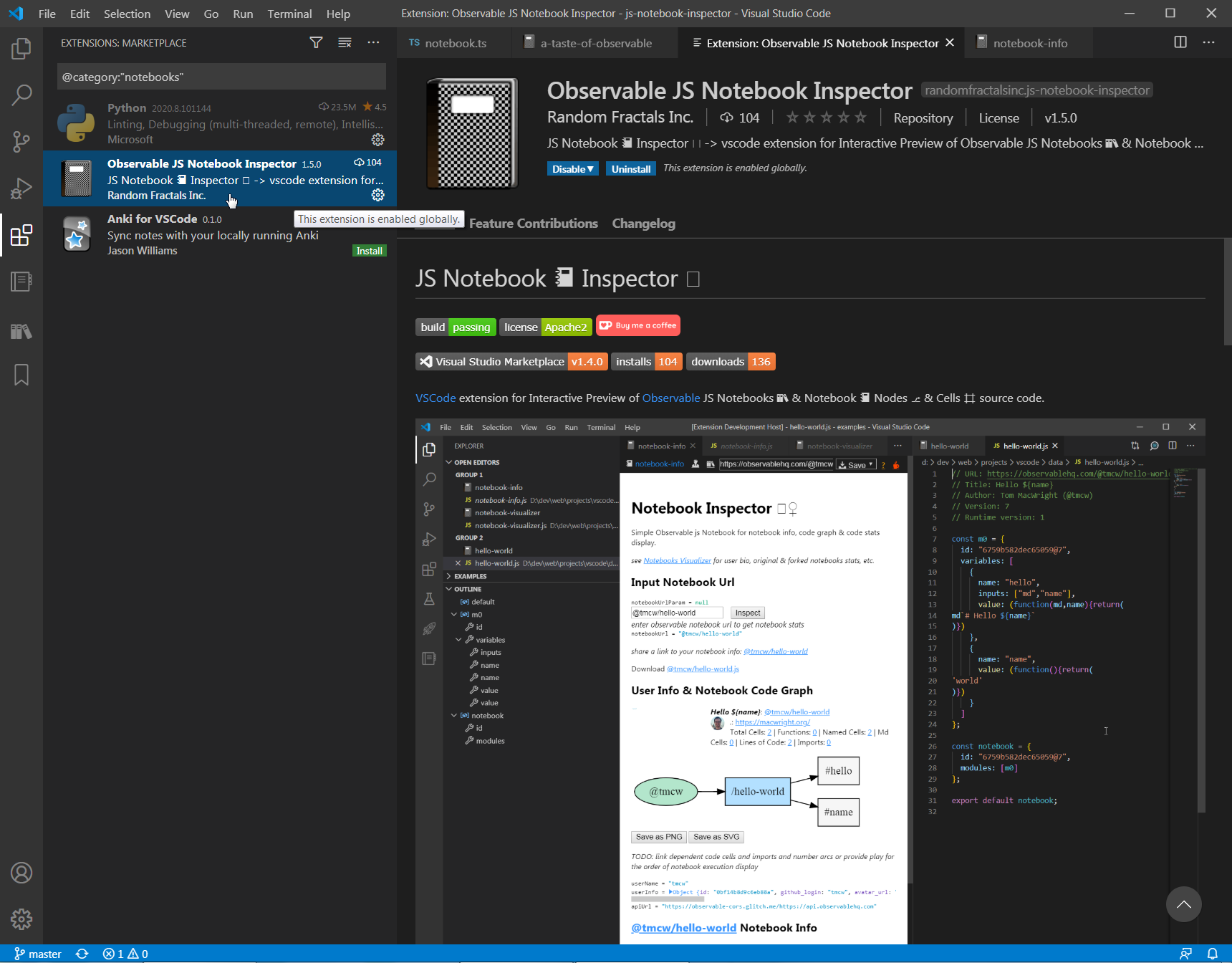The height and width of the screenshot is (963, 1232).
Task: Click the extension's large notebook icon
Action: point(472,134)
